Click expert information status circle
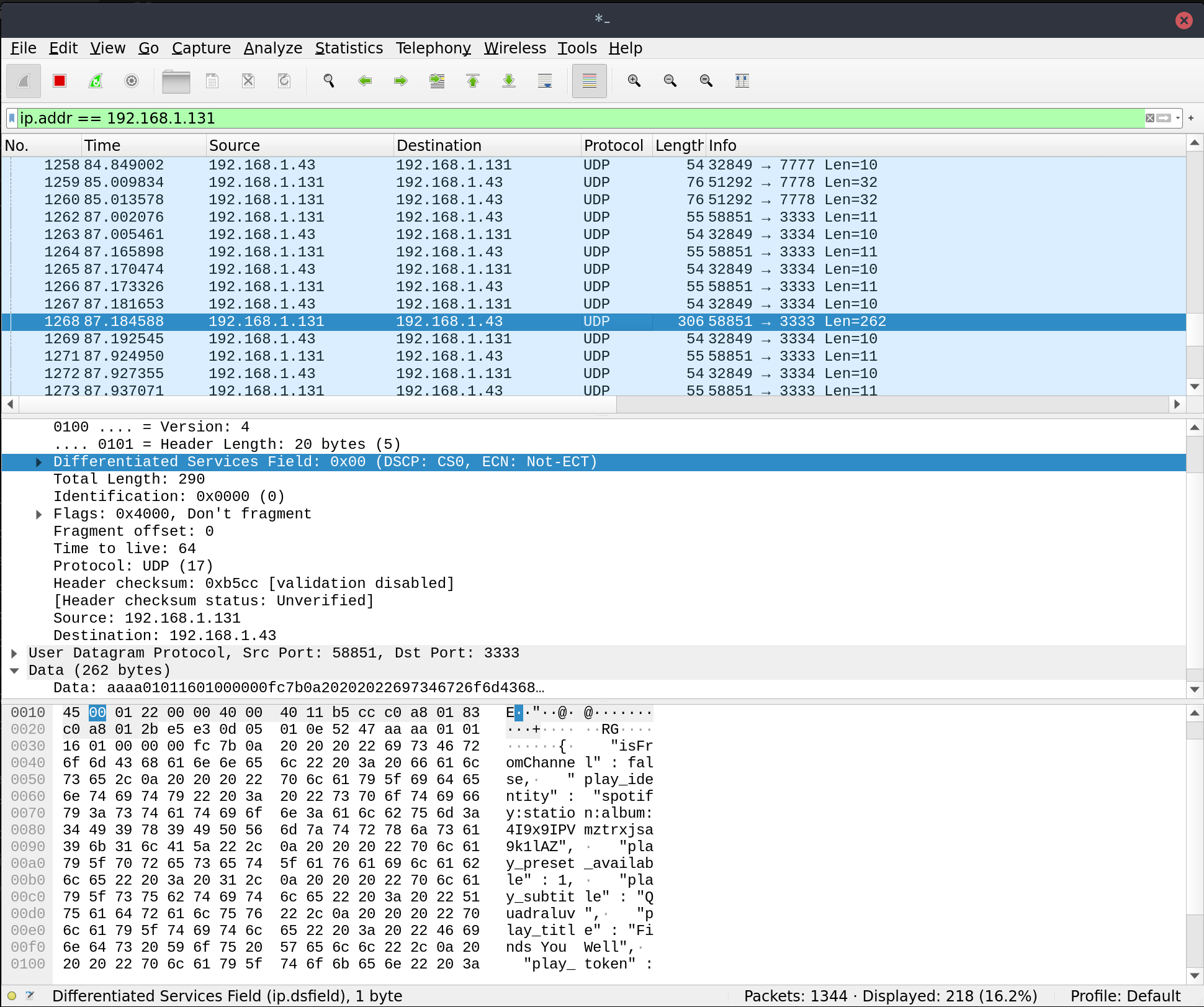Viewport: 1204px width, 1007px height. [x=12, y=996]
